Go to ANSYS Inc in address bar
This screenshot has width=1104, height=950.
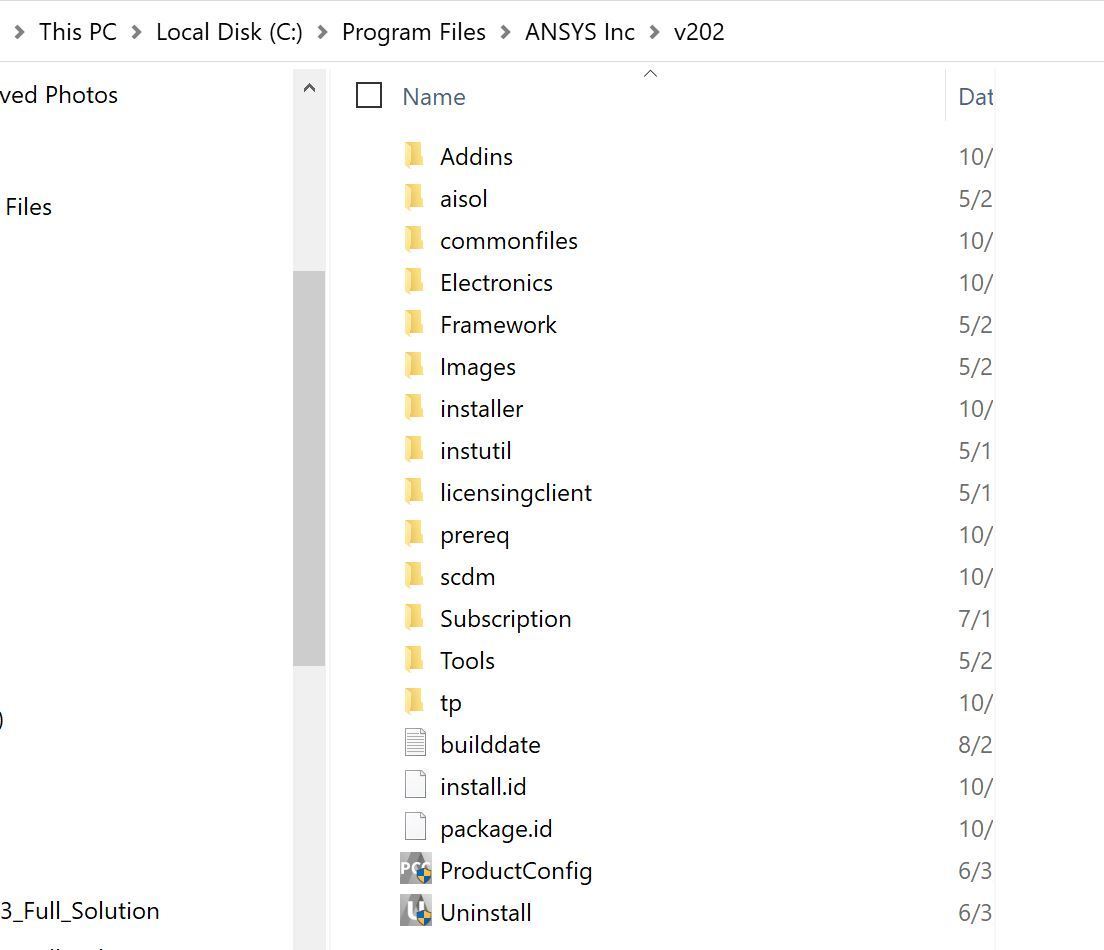click(580, 32)
